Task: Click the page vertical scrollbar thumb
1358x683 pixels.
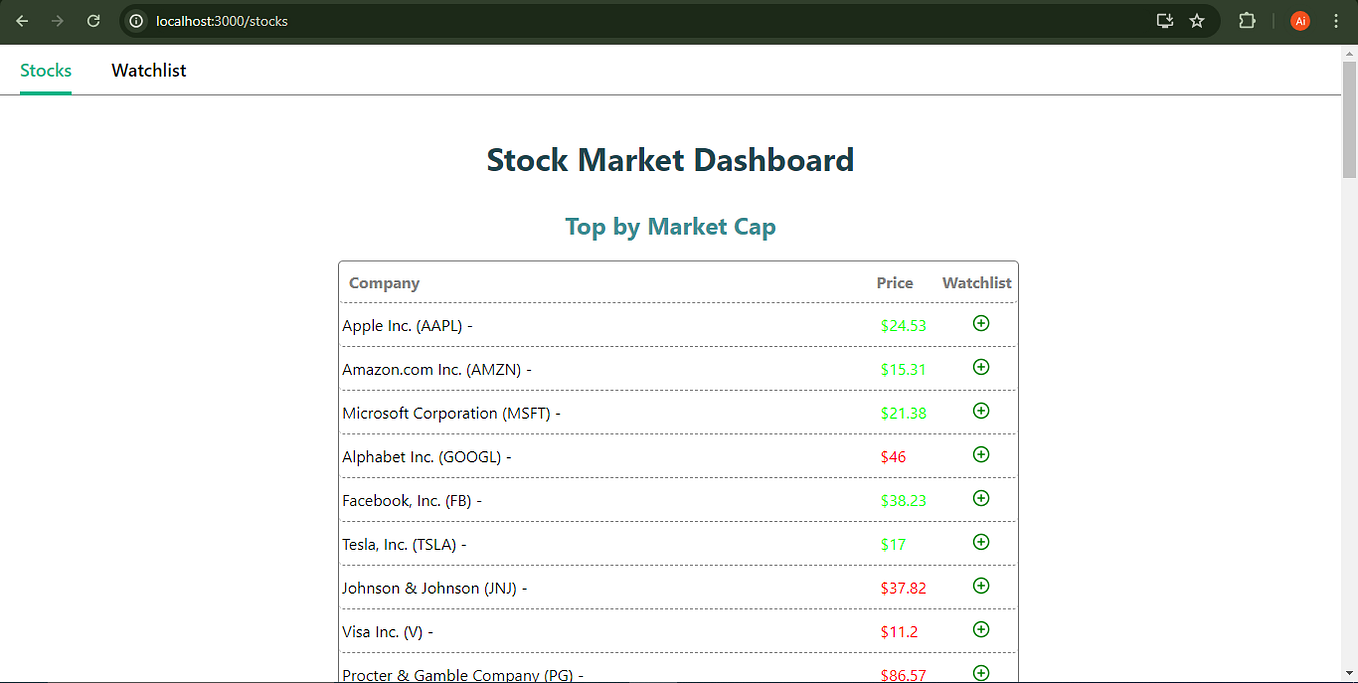Action: click(x=1349, y=118)
